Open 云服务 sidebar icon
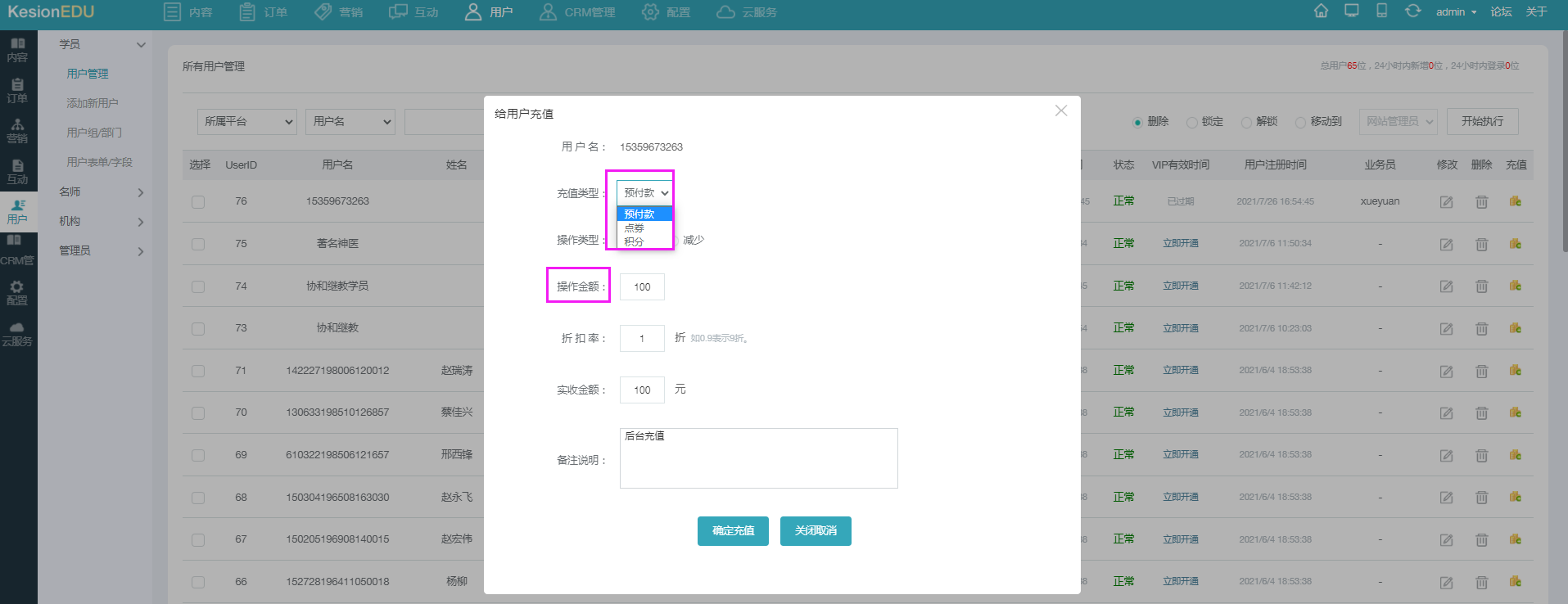The width and height of the screenshot is (1568, 604). (17, 334)
